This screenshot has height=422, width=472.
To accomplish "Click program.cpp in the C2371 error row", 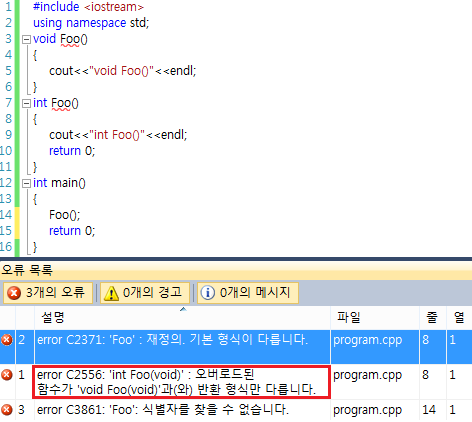I will click(x=367, y=340).
